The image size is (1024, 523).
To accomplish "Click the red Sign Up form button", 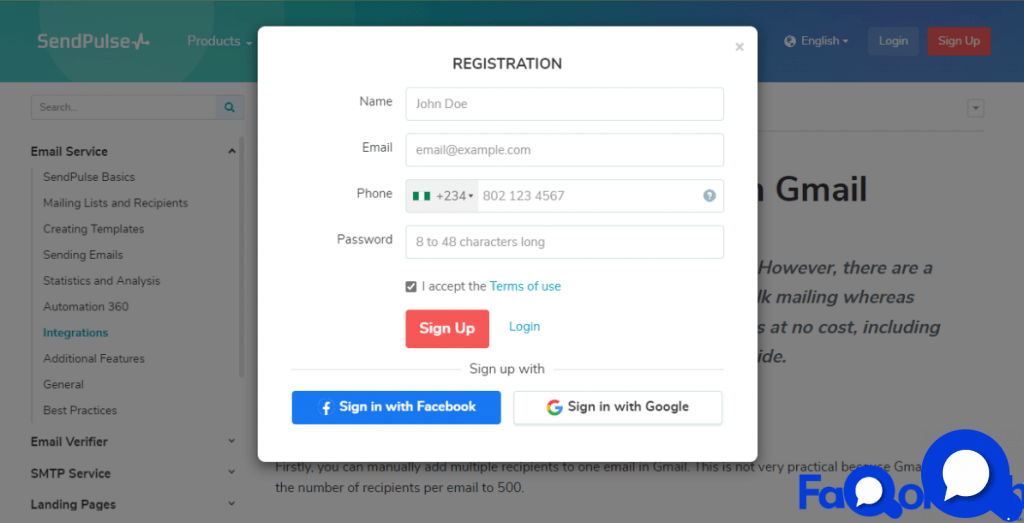I will pos(447,328).
